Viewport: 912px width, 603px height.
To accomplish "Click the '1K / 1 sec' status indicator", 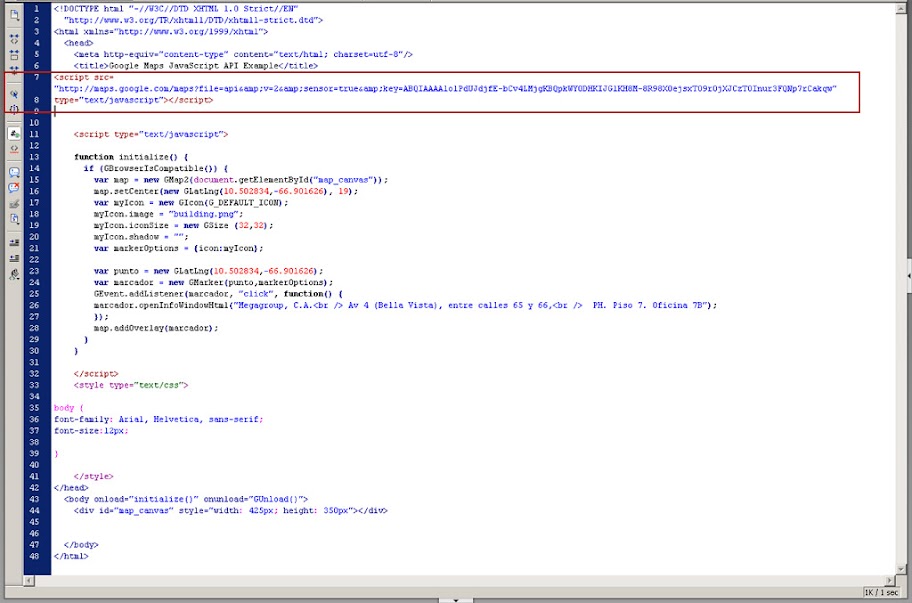I will [x=881, y=592].
